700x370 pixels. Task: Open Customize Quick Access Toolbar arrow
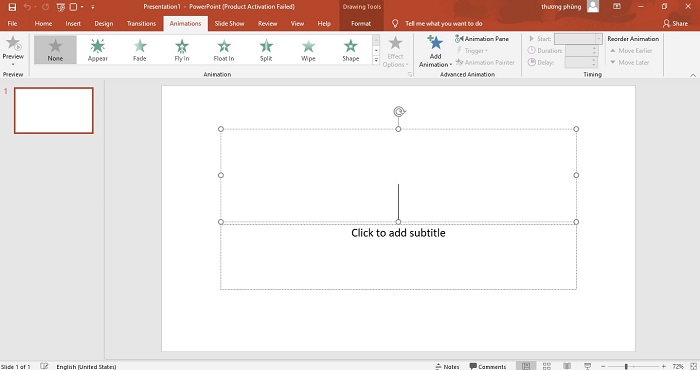pyautogui.click(x=92, y=7)
